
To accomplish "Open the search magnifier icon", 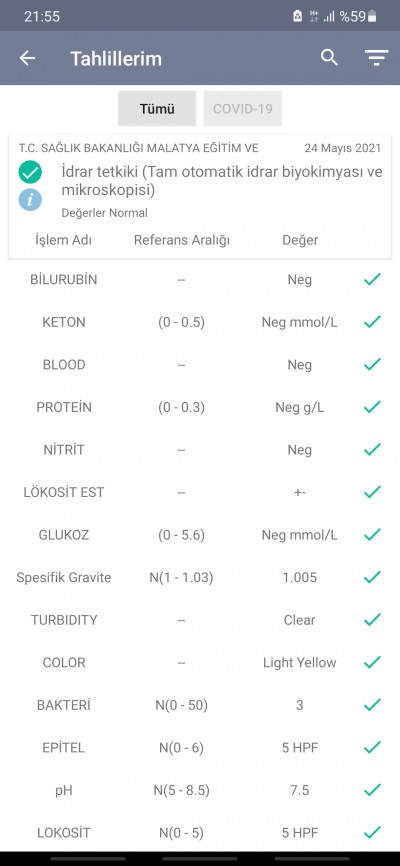I will 329,57.
